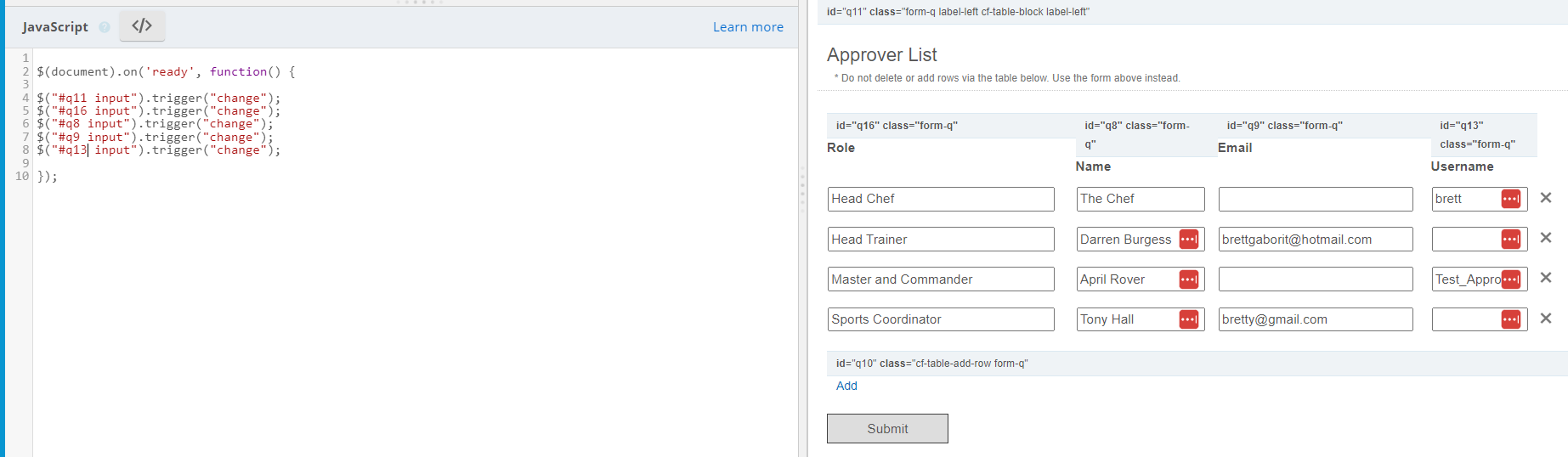Click empty email field in Head Chef row
1568x457 pixels.
pos(1315,199)
